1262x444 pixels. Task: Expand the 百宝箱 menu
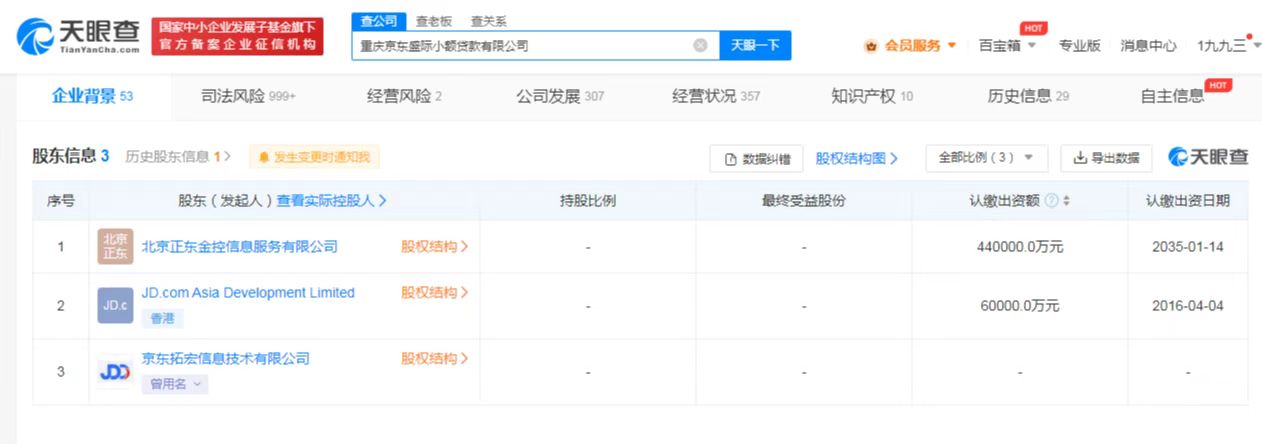[x=1007, y=45]
